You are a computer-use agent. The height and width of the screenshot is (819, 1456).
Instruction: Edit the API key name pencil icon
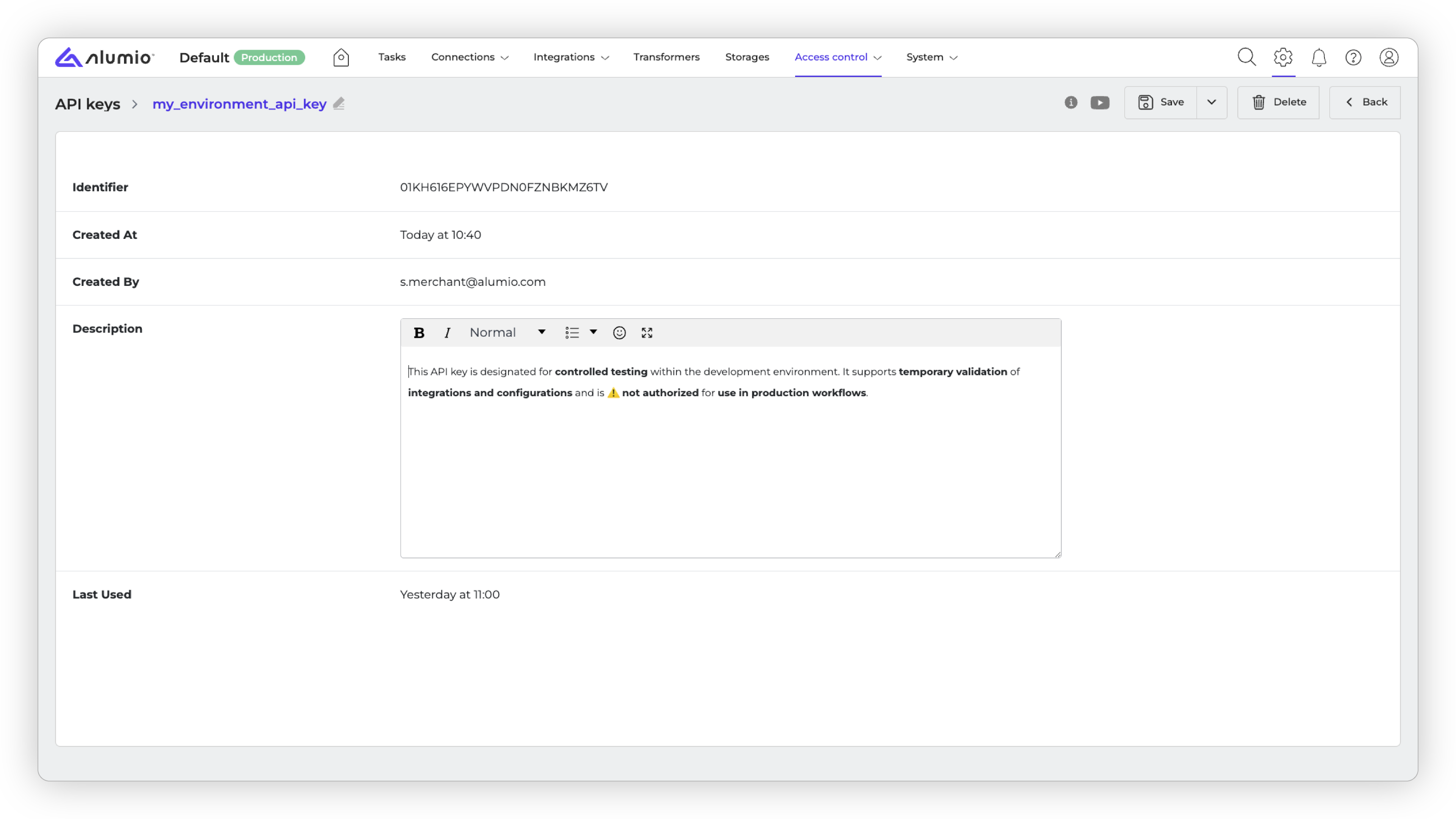tap(339, 104)
